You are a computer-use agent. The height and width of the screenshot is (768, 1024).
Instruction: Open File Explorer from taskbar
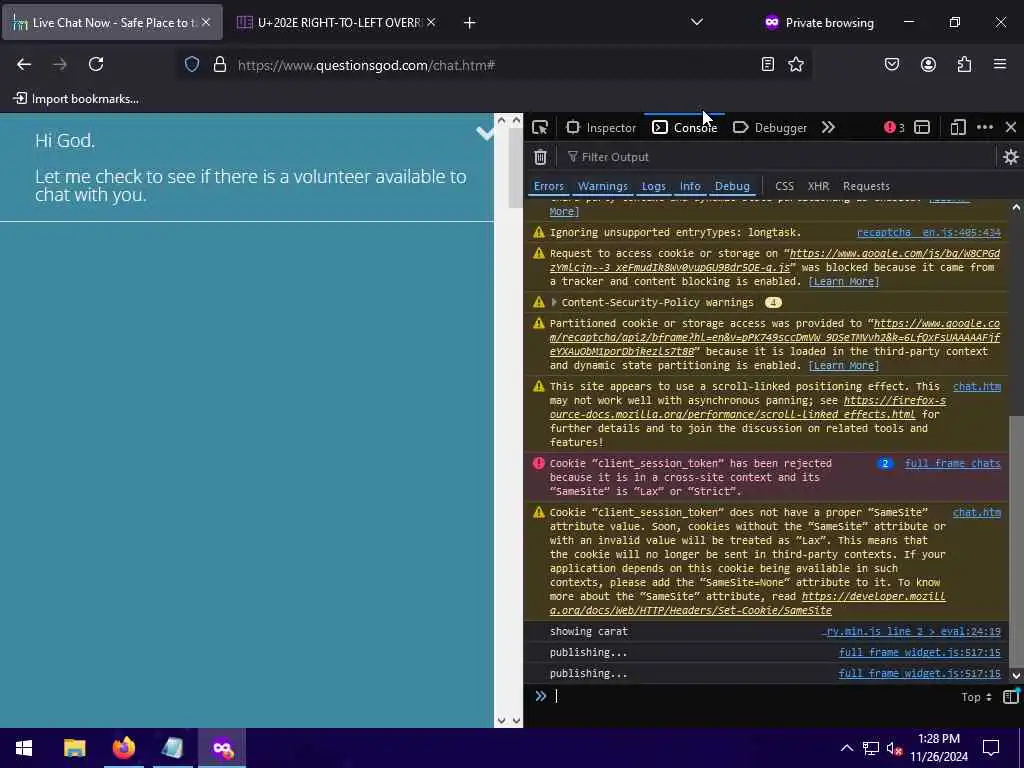74,748
